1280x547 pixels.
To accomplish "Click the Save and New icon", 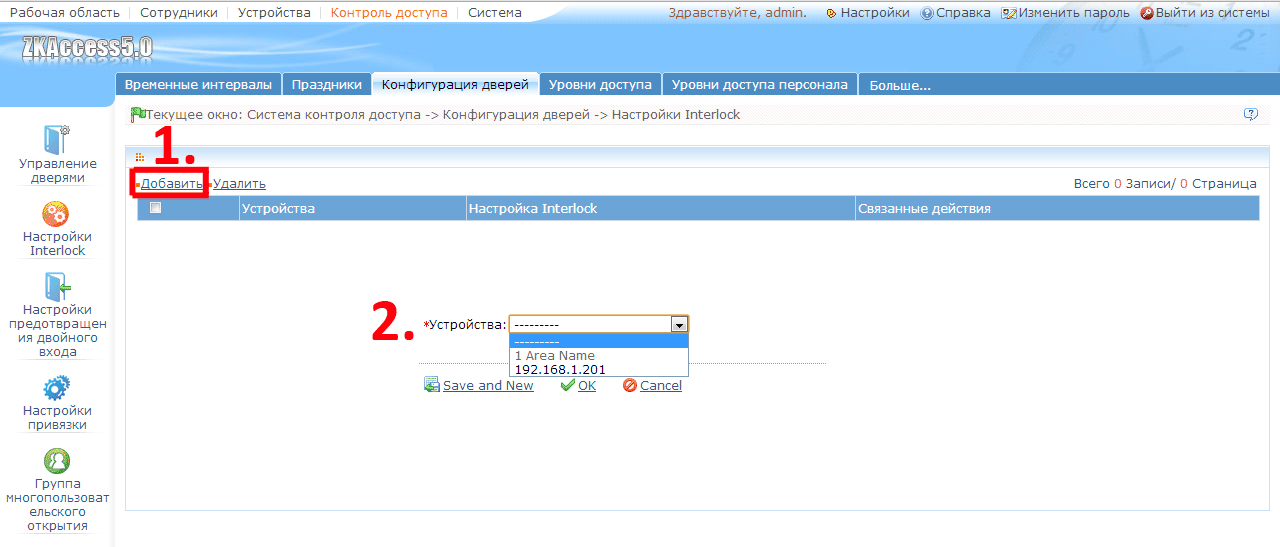I will 432,385.
